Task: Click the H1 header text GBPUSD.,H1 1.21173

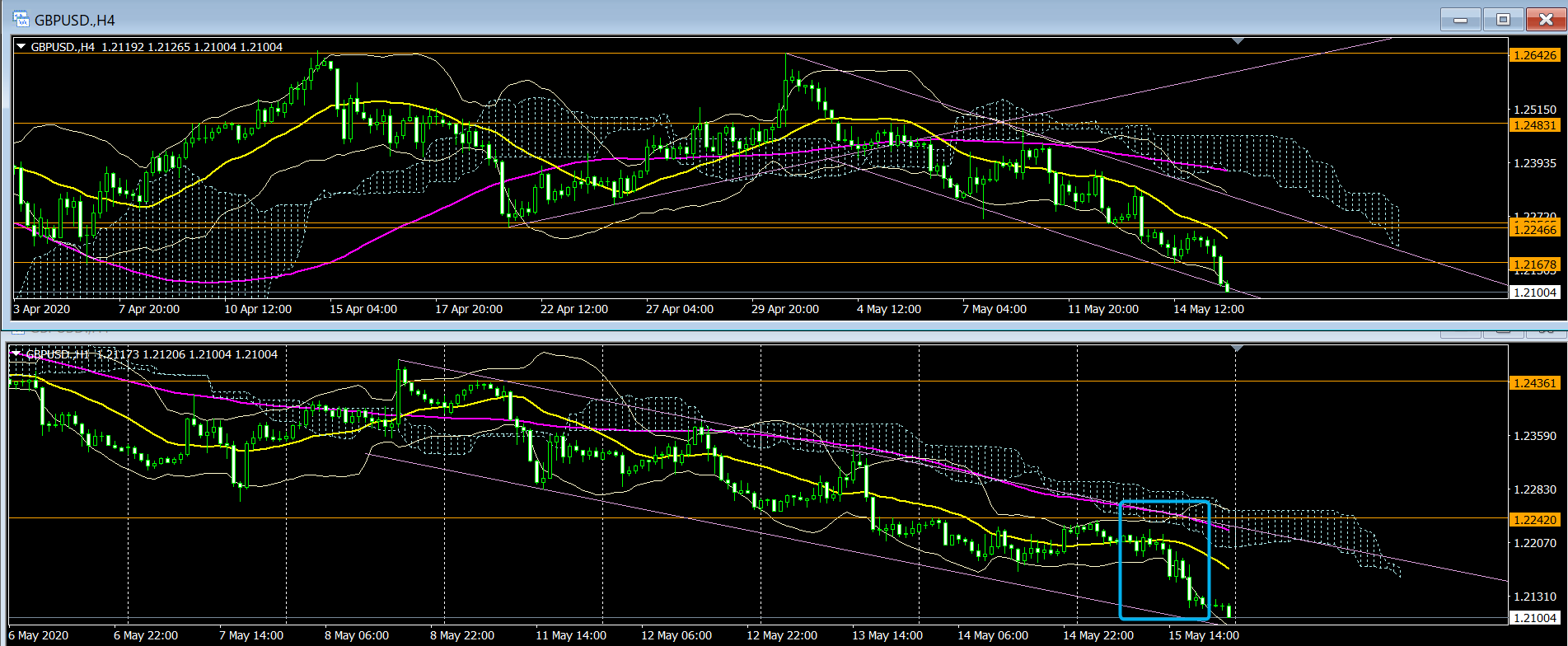Action: point(82,354)
